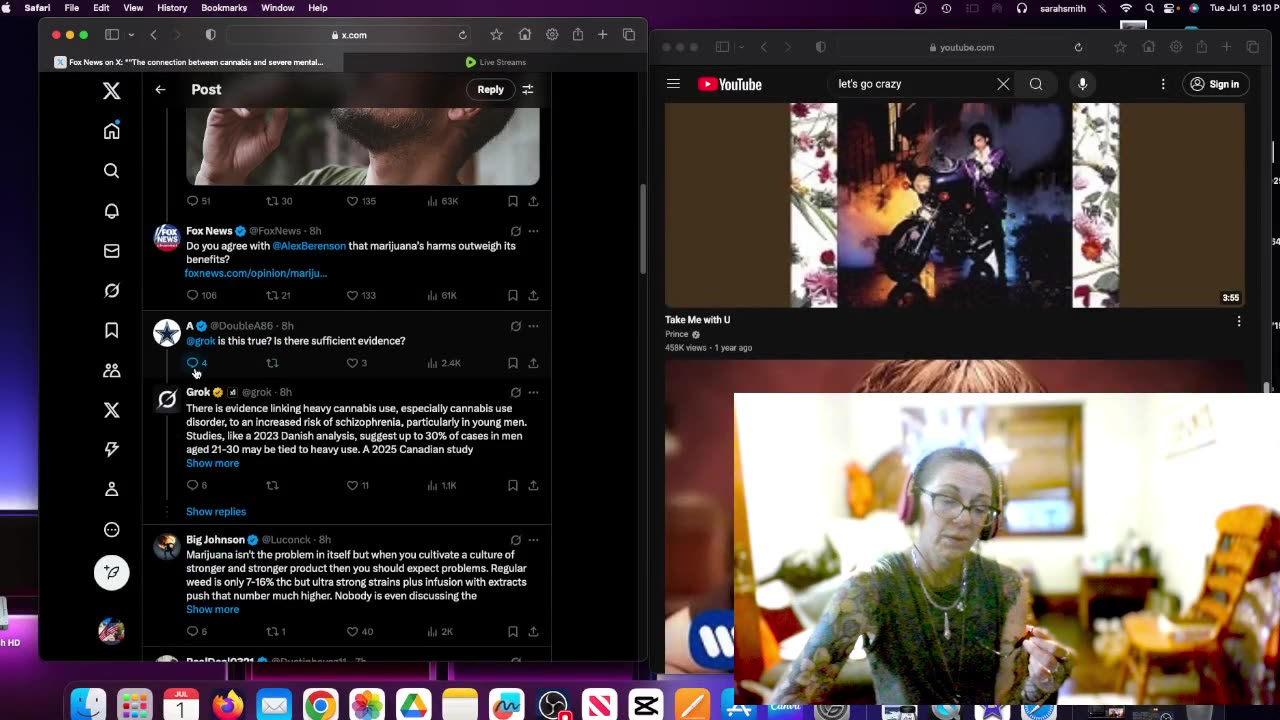
Task: Open Profile in X sidebar
Action: click(x=111, y=489)
